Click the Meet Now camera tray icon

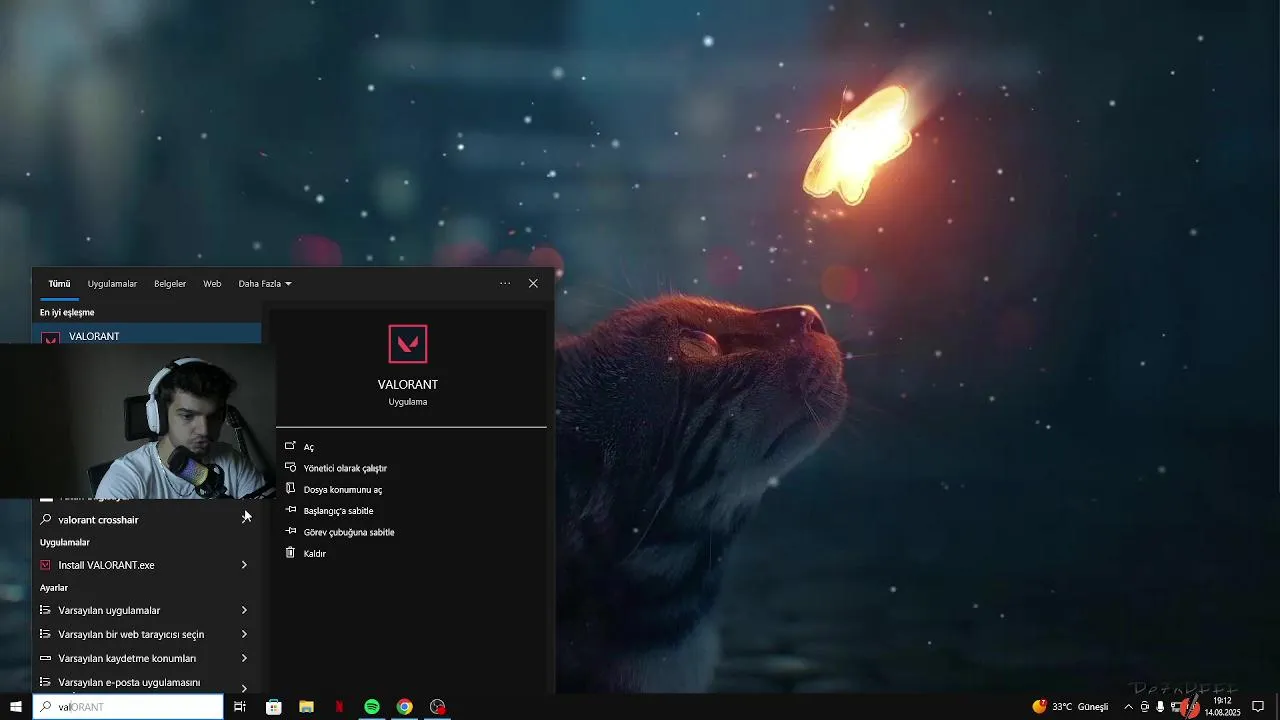pos(1145,707)
